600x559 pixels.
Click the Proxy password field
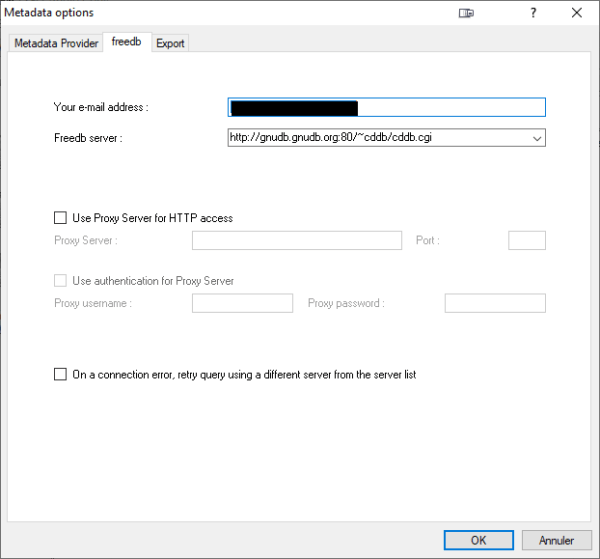click(x=495, y=303)
